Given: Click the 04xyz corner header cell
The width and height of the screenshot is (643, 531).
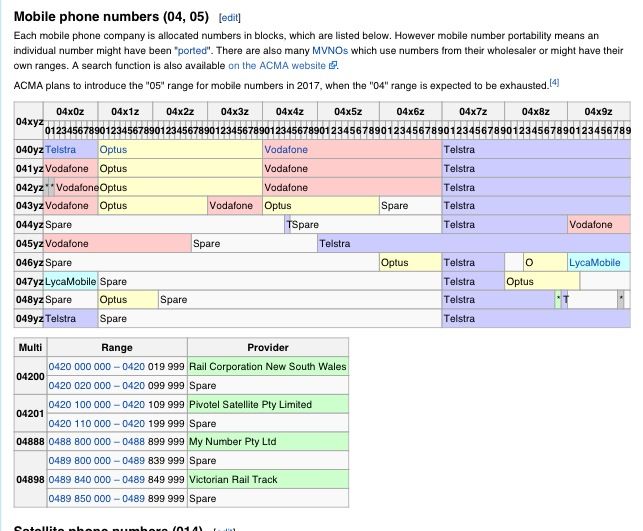Looking at the screenshot, I should click(x=29, y=121).
